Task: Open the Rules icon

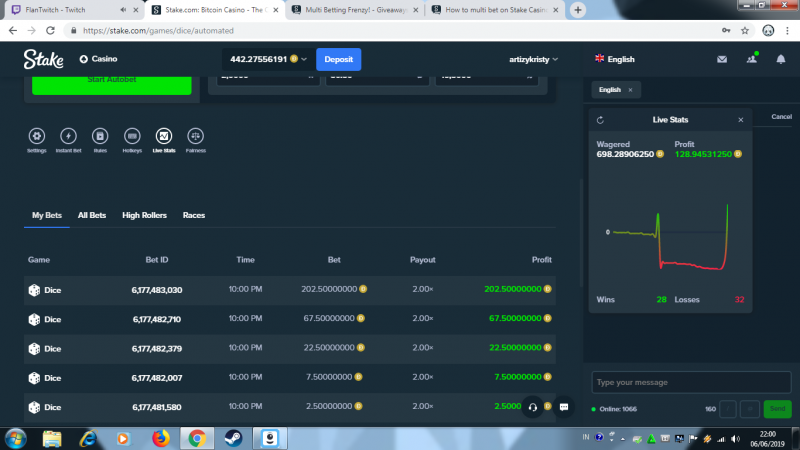Action: click(x=100, y=136)
